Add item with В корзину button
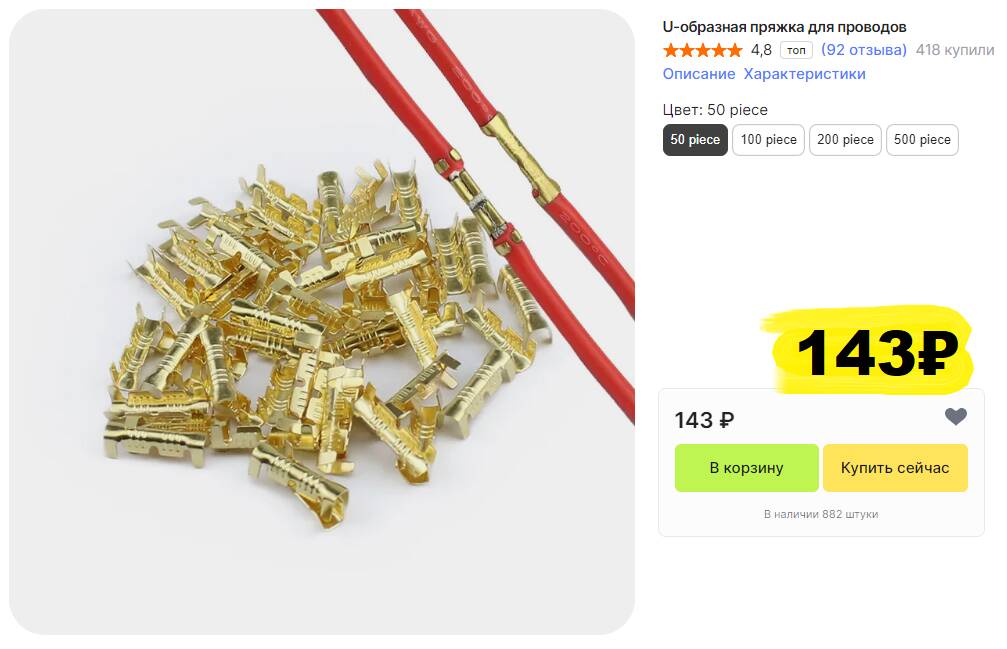Viewport: 1007px width, 649px height. click(746, 468)
